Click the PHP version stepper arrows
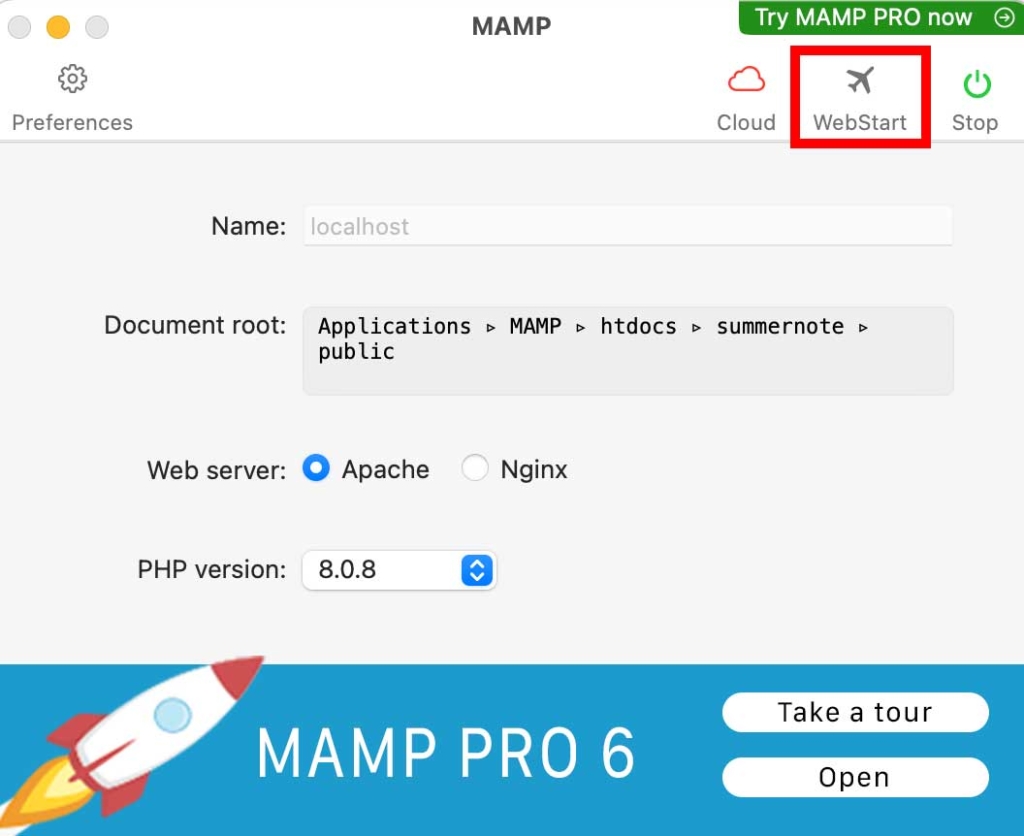 pyautogui.click(x=477, y=570)
